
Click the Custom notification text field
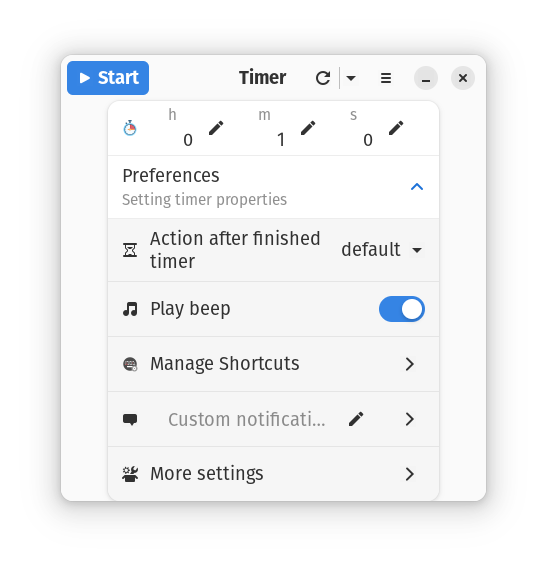246,419
